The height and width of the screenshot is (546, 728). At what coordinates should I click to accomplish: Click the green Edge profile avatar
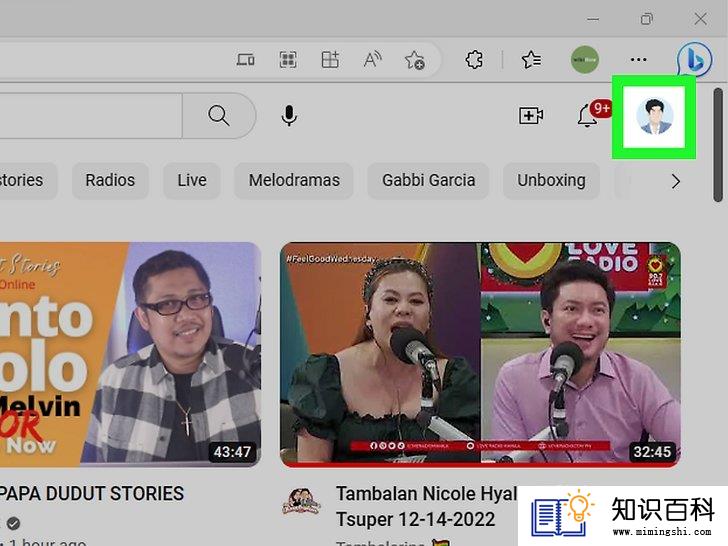click(585, 59)
